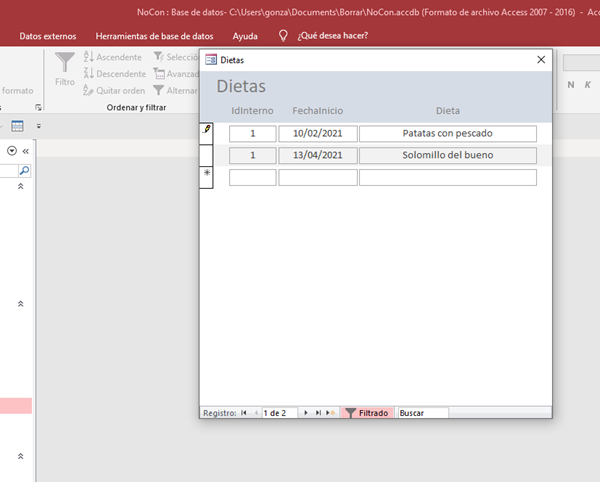
Task: Go to next record in navigator
Action: 305,412
